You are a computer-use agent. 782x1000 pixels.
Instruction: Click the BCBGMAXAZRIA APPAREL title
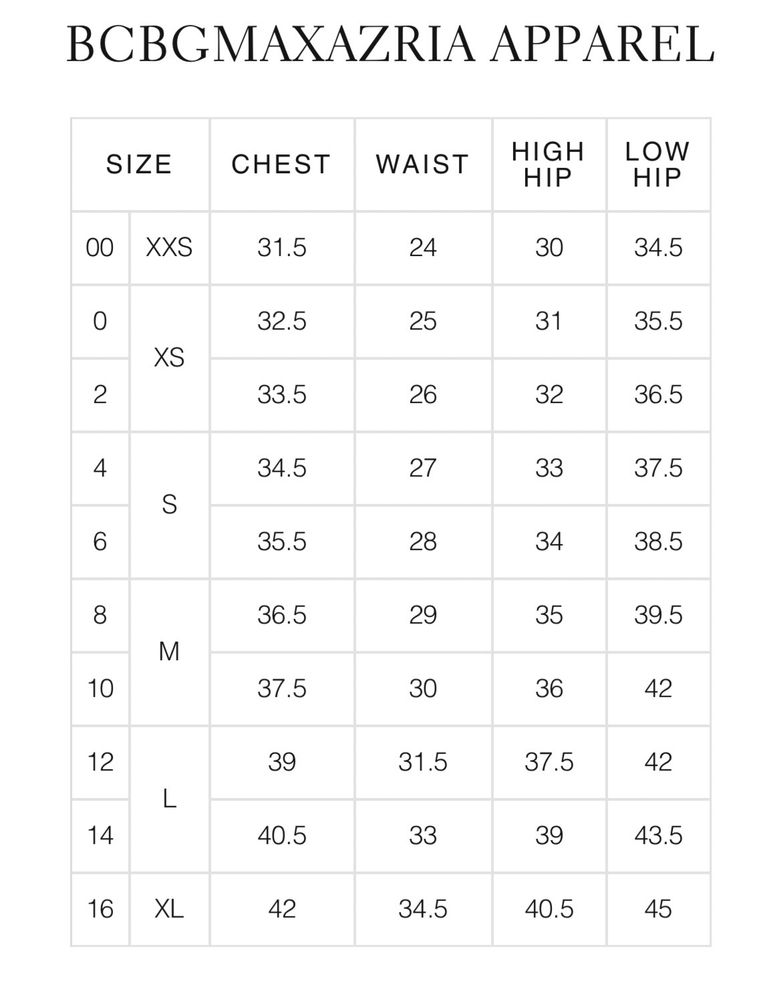390,44
